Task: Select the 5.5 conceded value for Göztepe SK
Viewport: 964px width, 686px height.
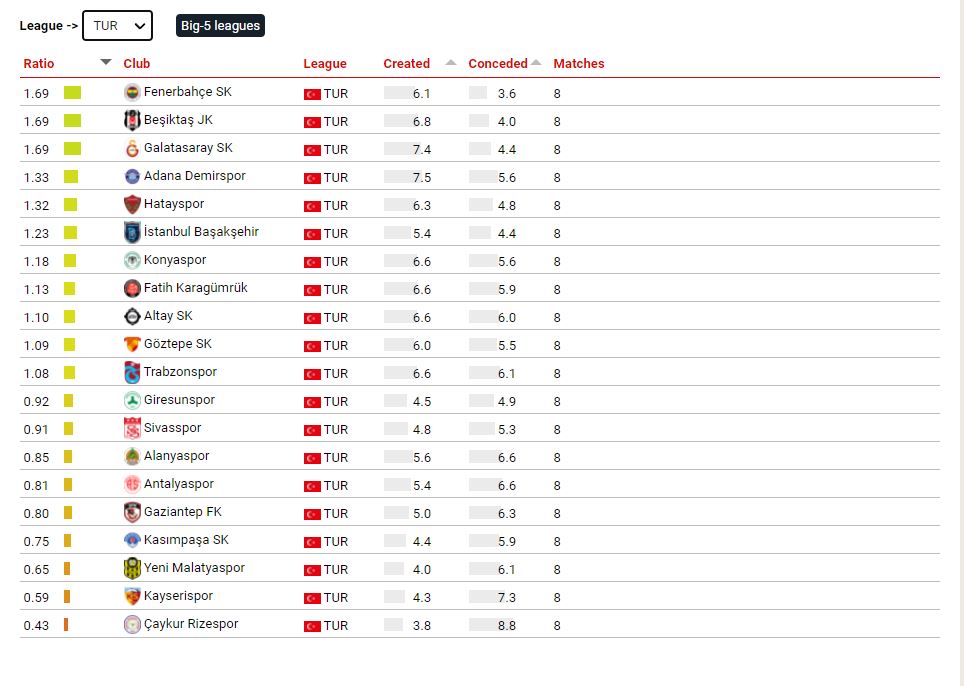Action: click(507, 346)
